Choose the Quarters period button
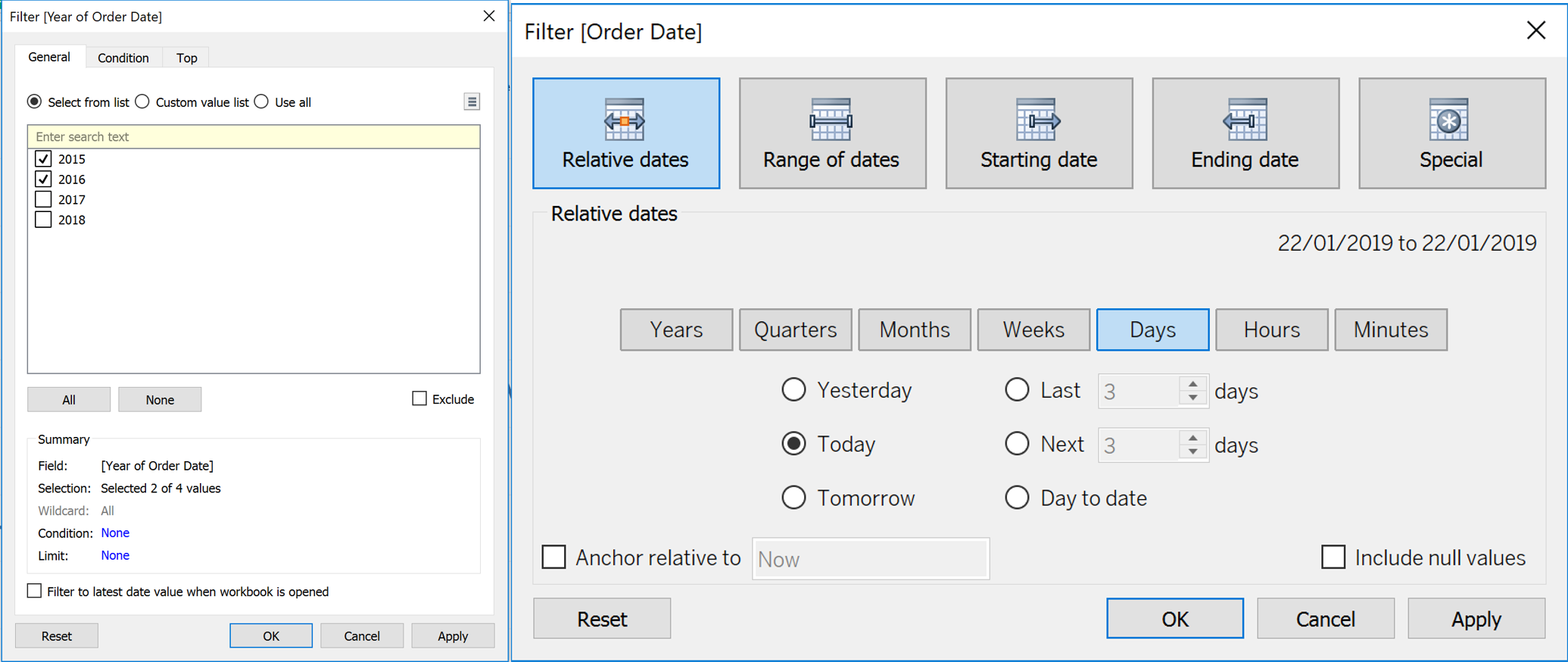 click(x=796, y=329)
